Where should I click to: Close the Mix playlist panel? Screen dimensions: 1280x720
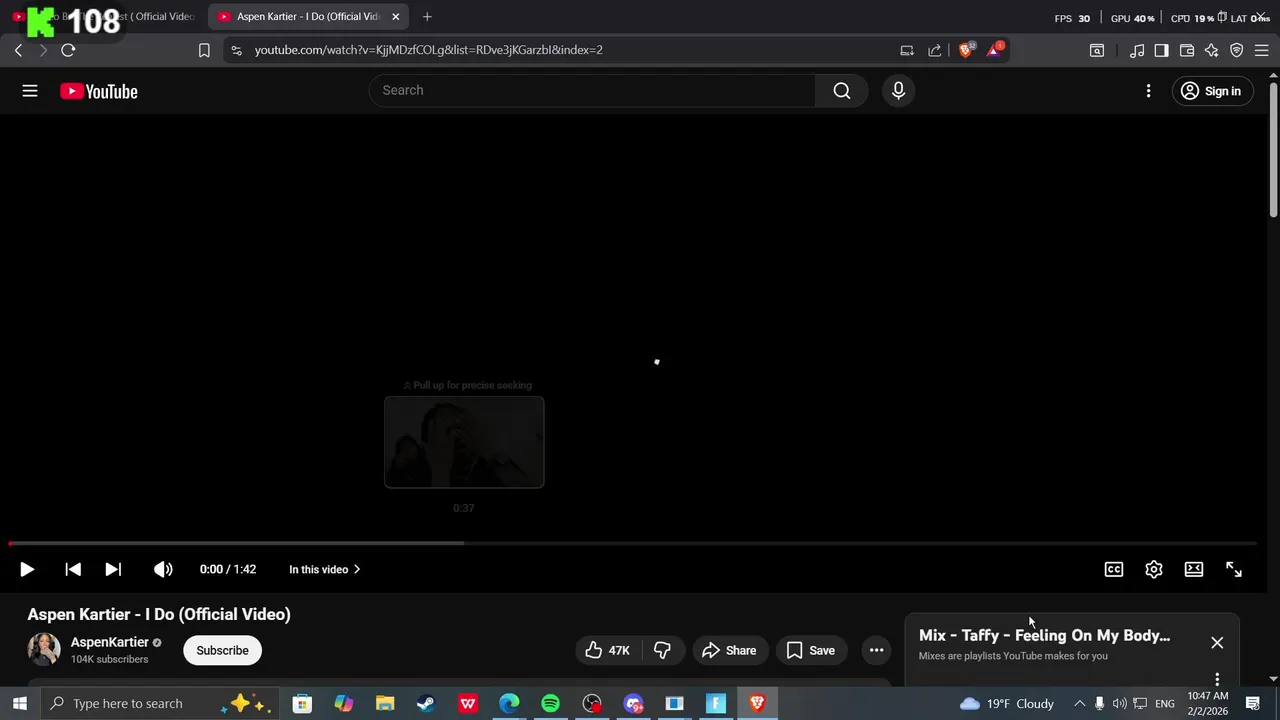click(x=1217, y=642)
